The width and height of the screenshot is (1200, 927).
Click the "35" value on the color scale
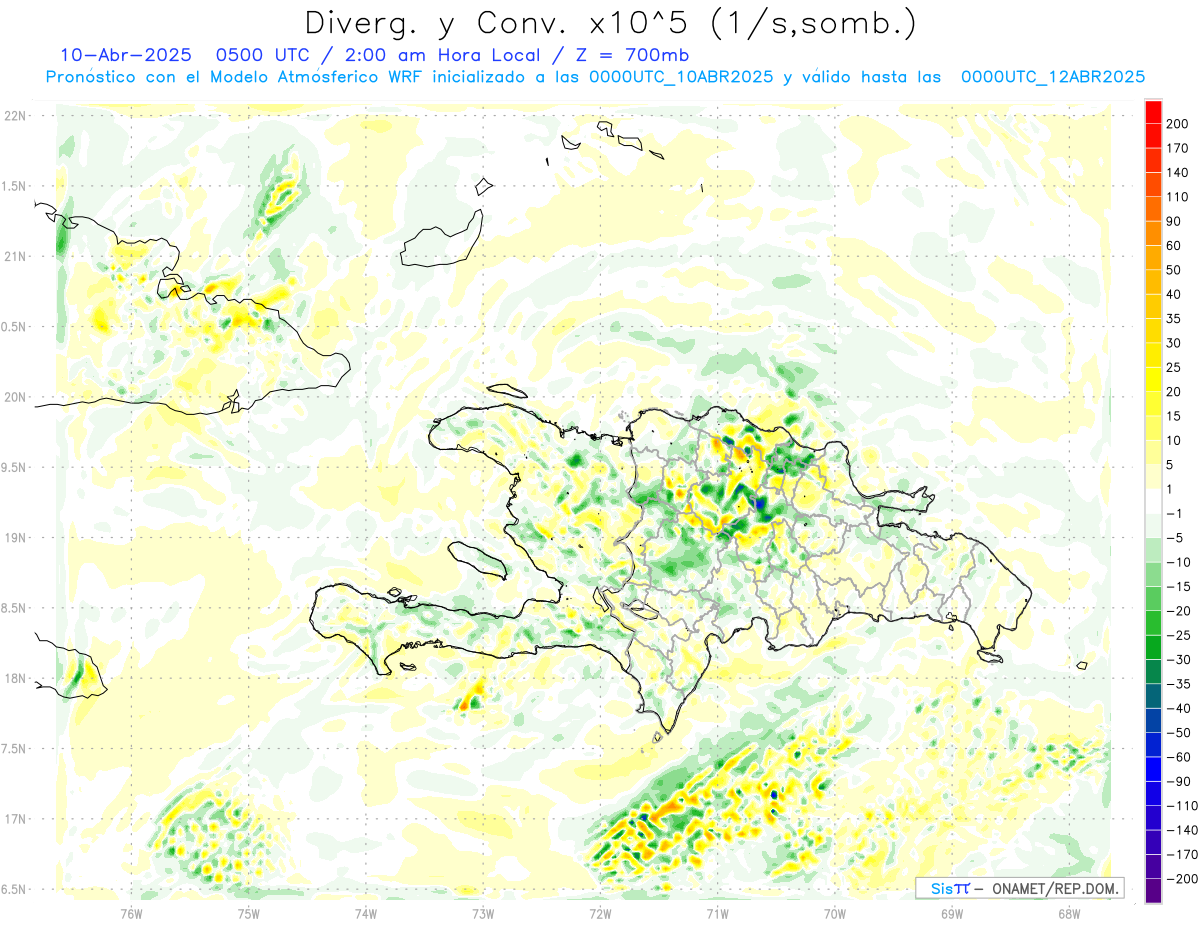(x=1174, y=319)
